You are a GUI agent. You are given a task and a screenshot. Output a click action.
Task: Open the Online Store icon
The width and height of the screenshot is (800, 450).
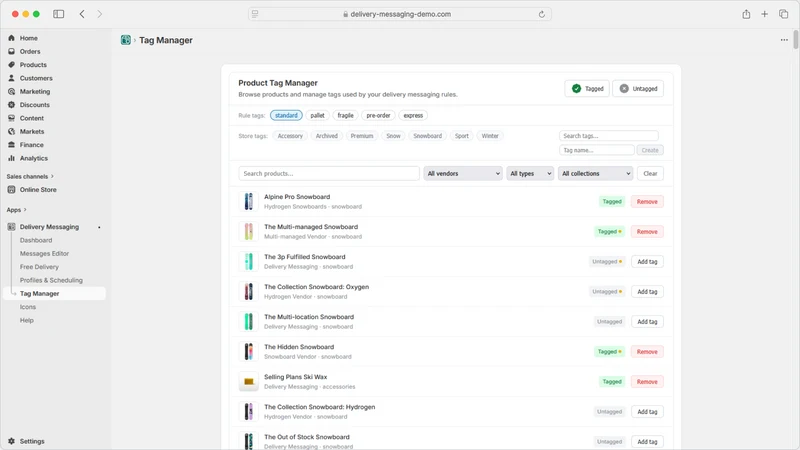coord(11,189)
